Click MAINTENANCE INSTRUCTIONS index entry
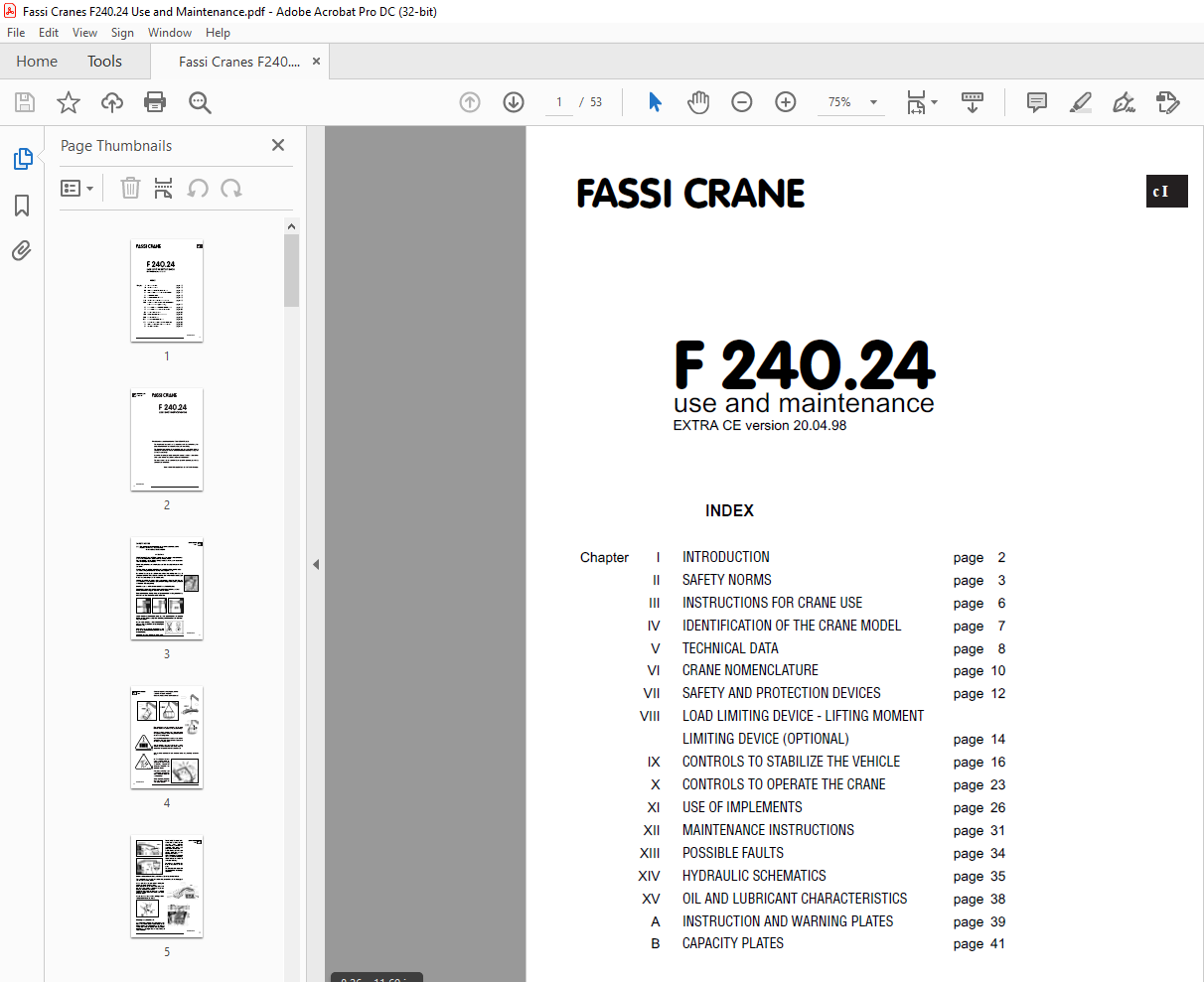The image size is (1204, 982). (768, 830)
